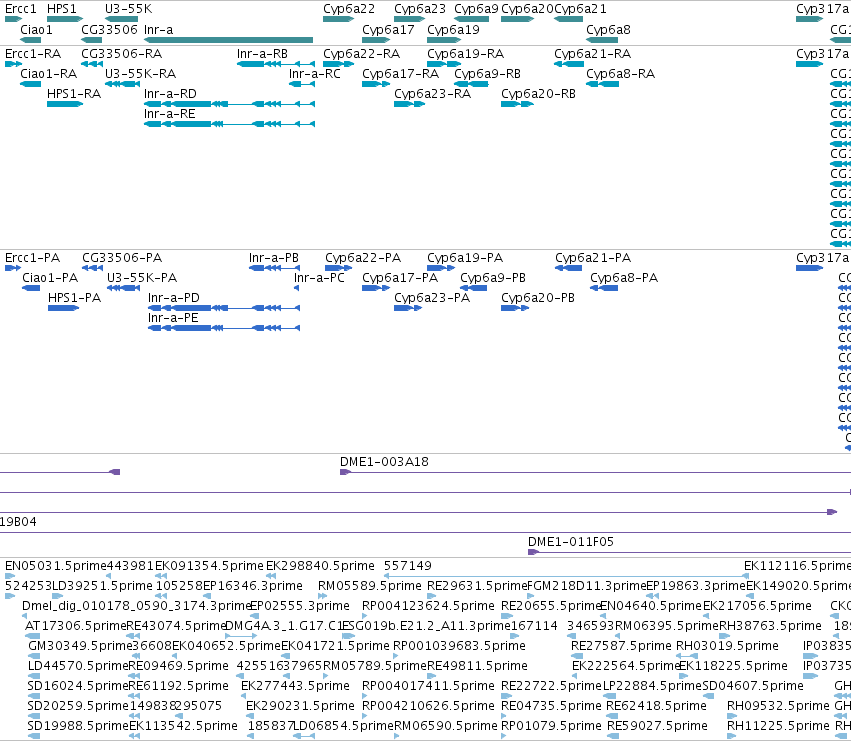Click the Cyp6a20 gene label
The width and height of the screenshot is (851, 741).
tap(528, 9)
